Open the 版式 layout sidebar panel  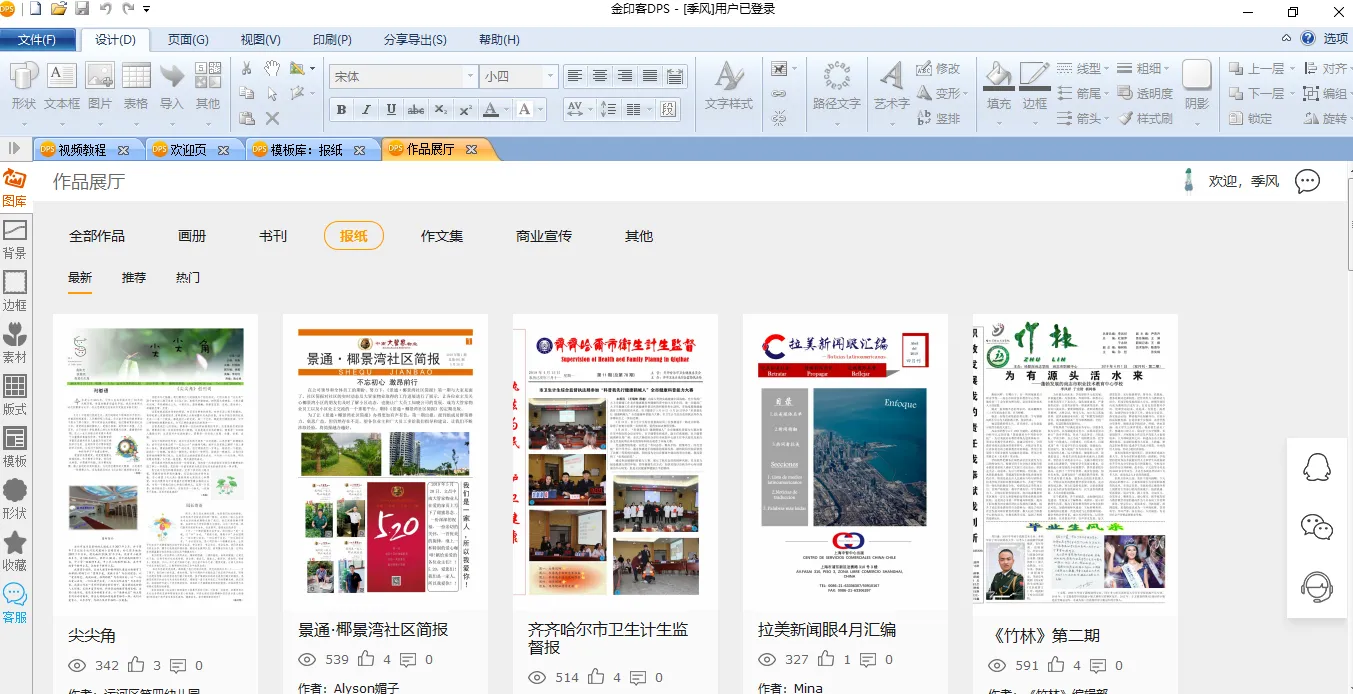15,394
